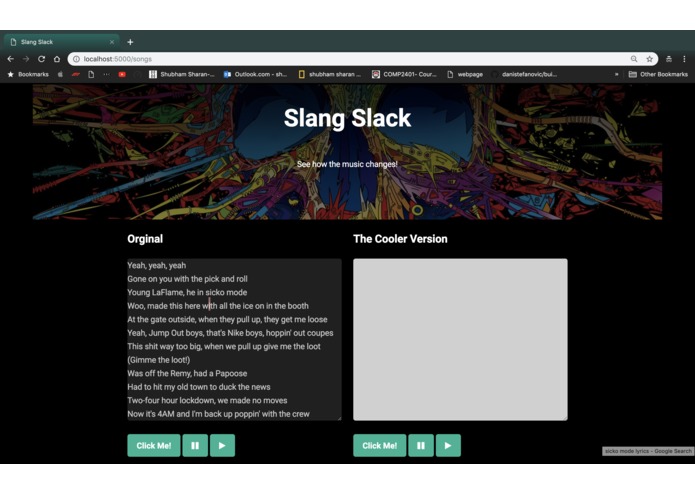Play the Cooler Version audio
The image size is (695, 494).
(448, 445)
